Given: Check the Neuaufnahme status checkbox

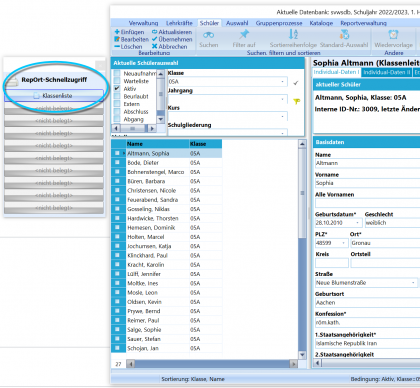Looking at the screenshot, I should [x=117, y=73].
